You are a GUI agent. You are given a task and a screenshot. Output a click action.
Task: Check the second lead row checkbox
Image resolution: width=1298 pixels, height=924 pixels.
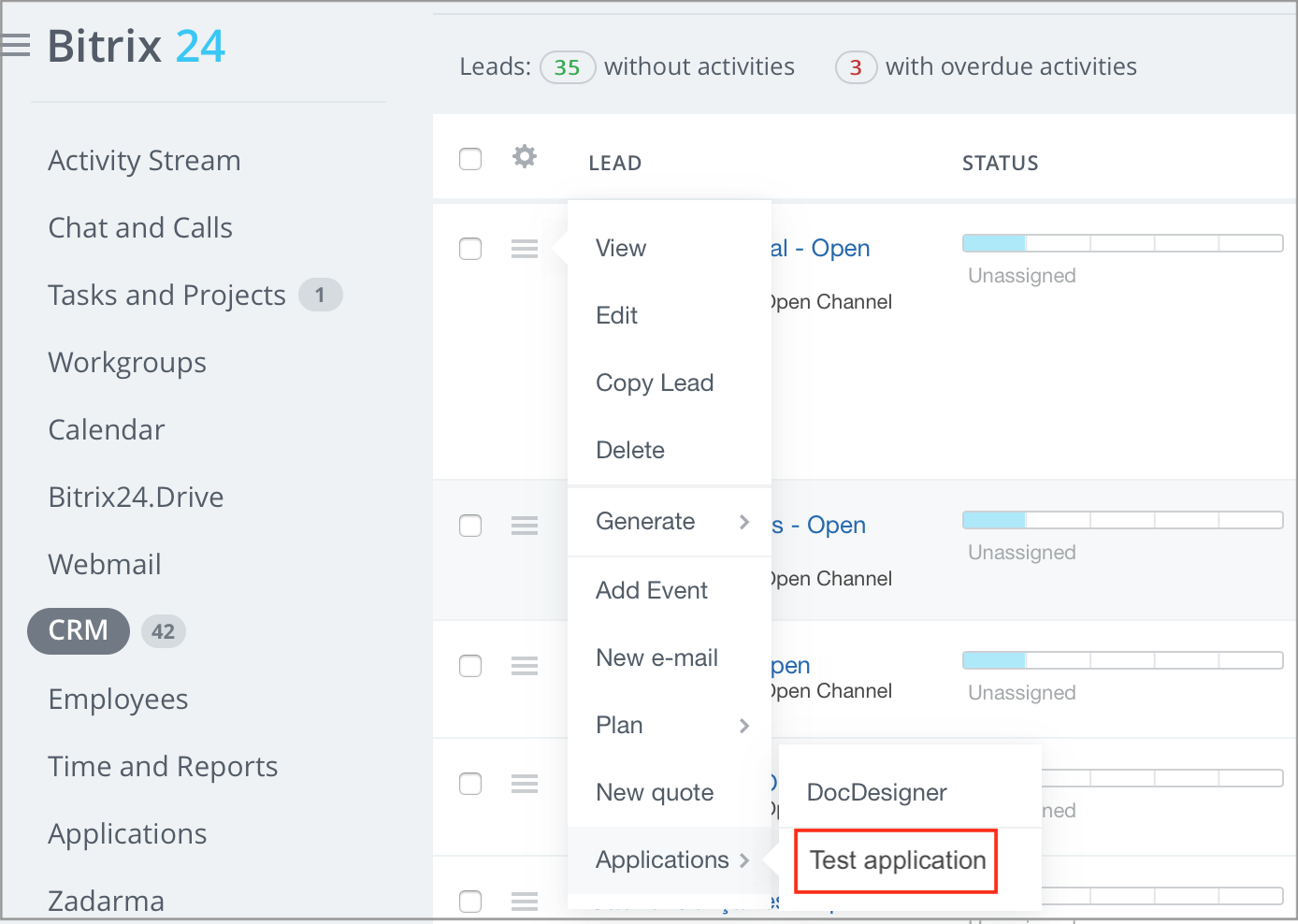(x=470, y=526)
